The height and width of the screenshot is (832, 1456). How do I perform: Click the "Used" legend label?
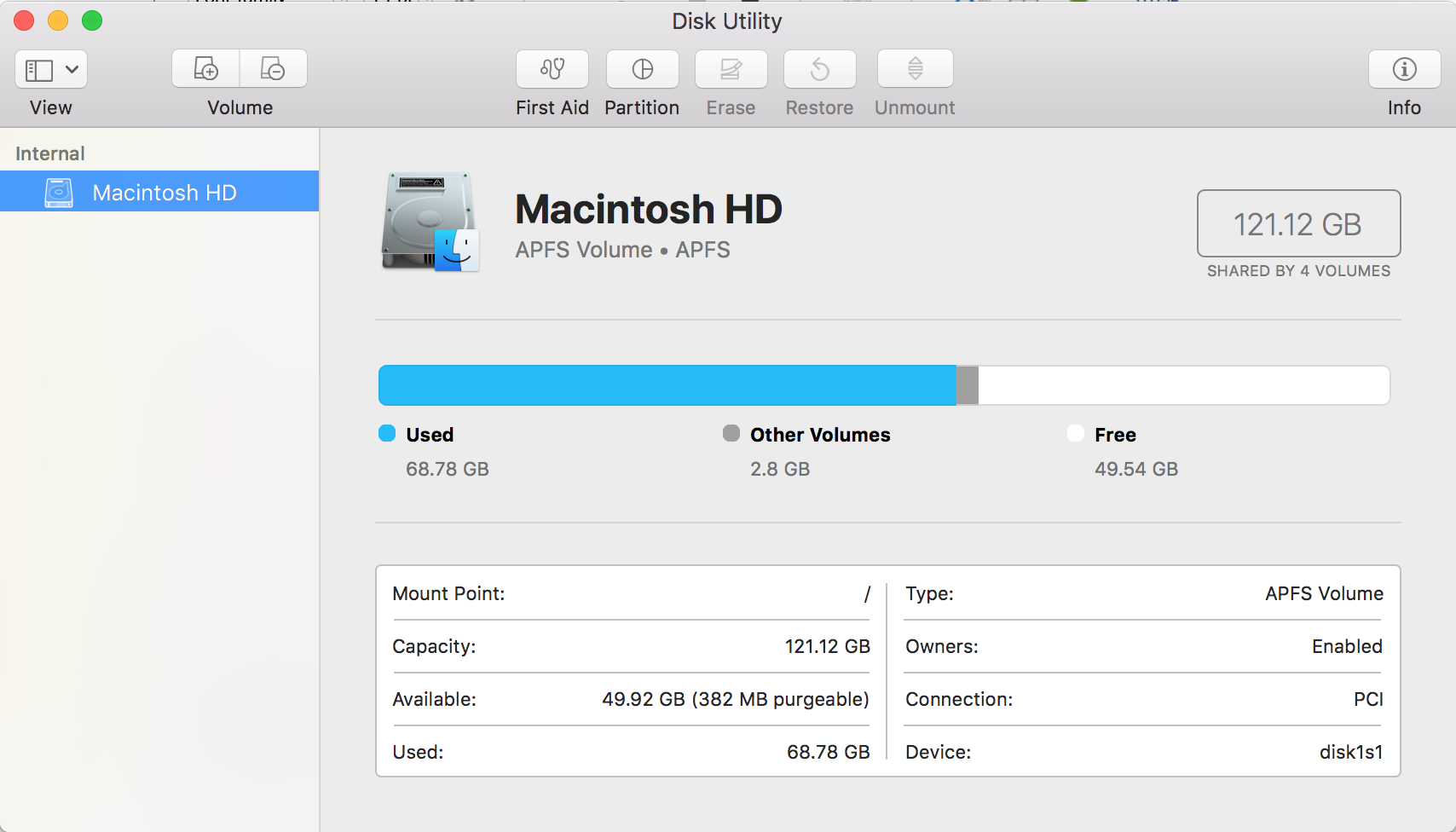[430, 435]
